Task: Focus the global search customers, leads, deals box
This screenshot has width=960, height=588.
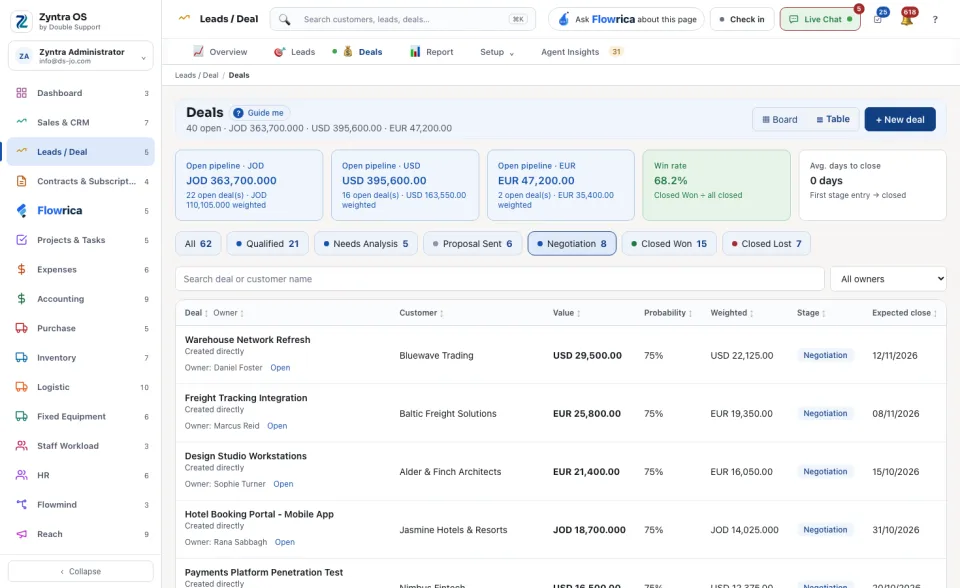Action: pos(403,20)
